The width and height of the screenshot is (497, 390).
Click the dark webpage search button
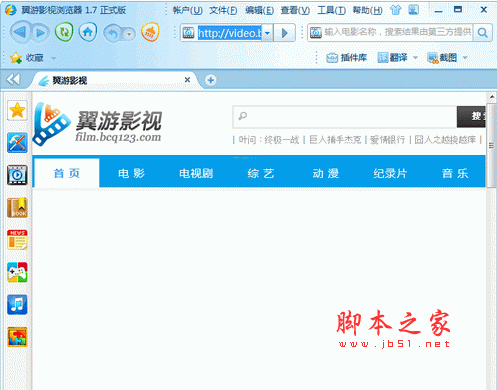tap(471, 116)
